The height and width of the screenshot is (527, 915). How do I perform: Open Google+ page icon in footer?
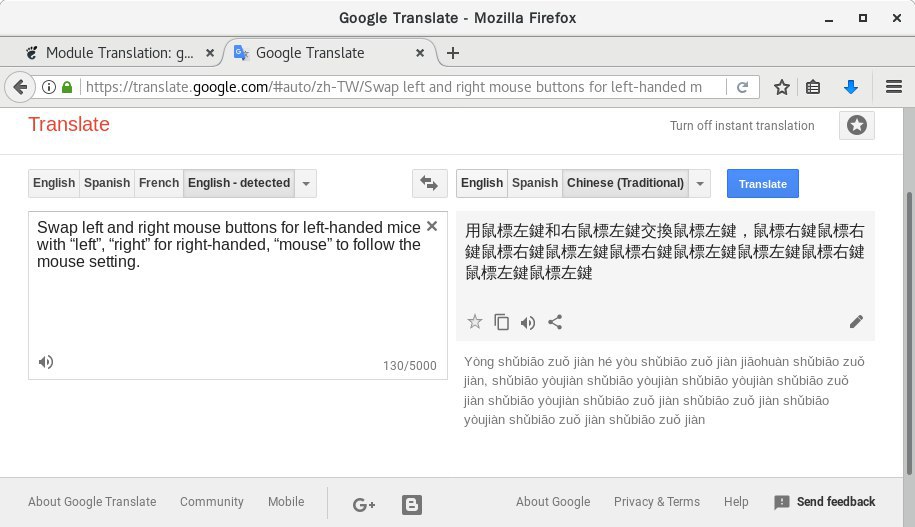[x=364, y=504]
